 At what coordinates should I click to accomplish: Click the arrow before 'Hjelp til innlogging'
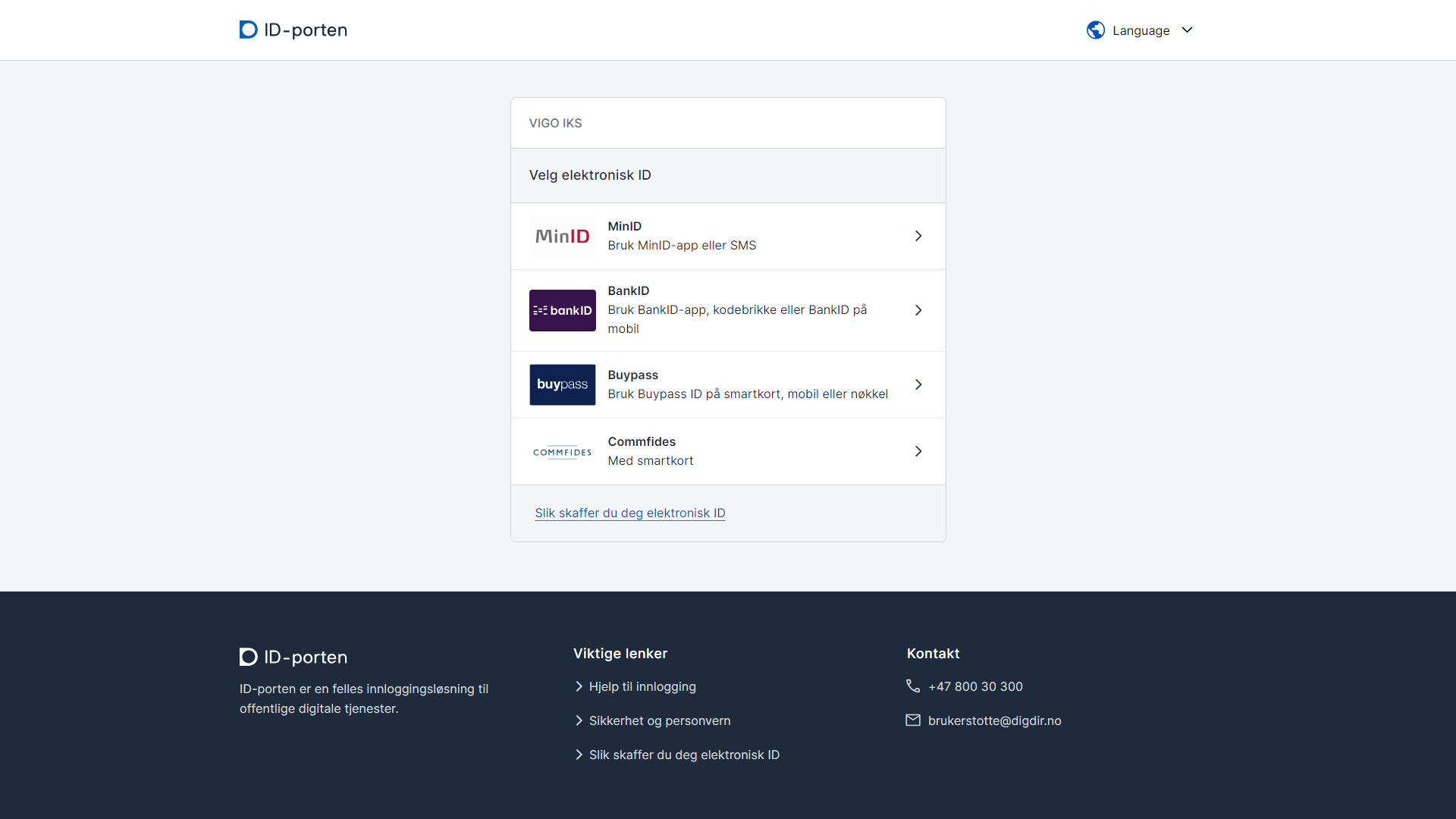[579, 686]
